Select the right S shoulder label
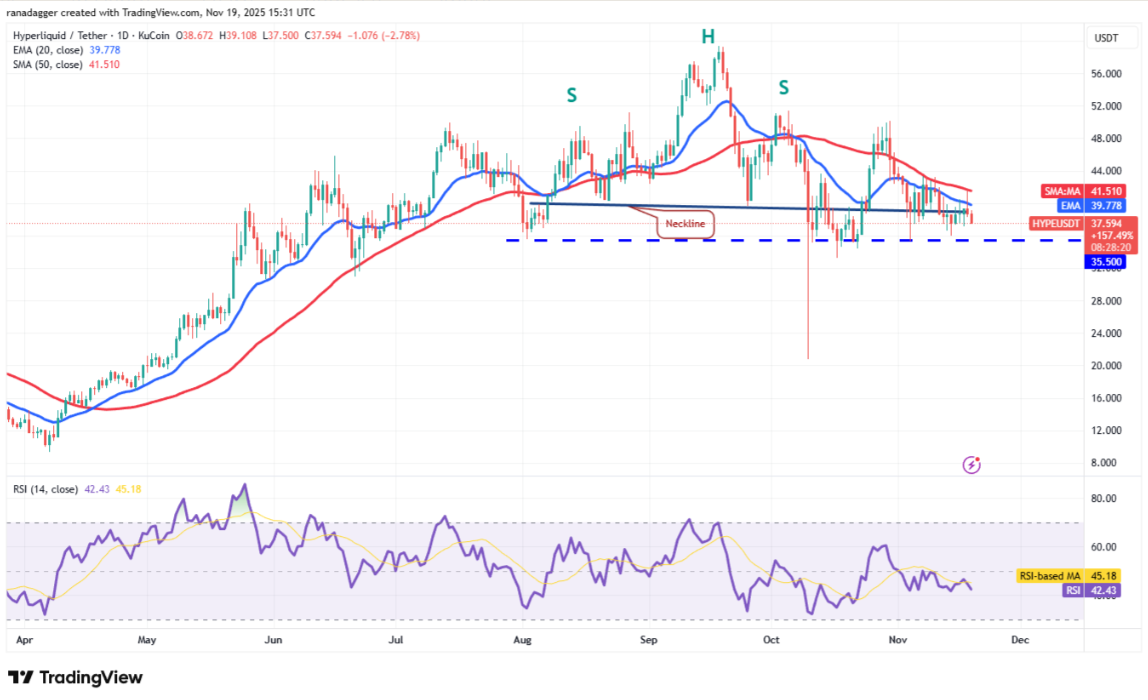Image resolution: width=1148 pixels, height=700 pixels. point(784,88)
